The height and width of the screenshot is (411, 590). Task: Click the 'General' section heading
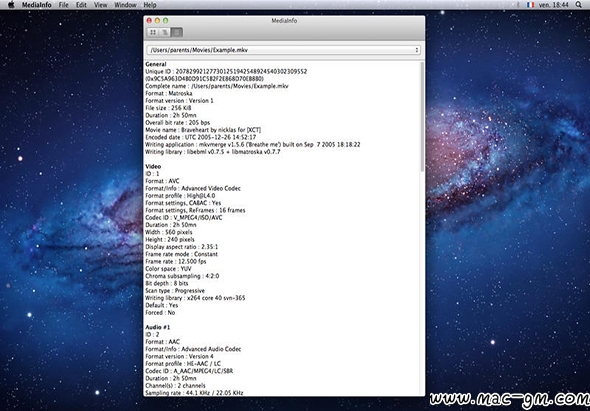(x=156, y=64)
